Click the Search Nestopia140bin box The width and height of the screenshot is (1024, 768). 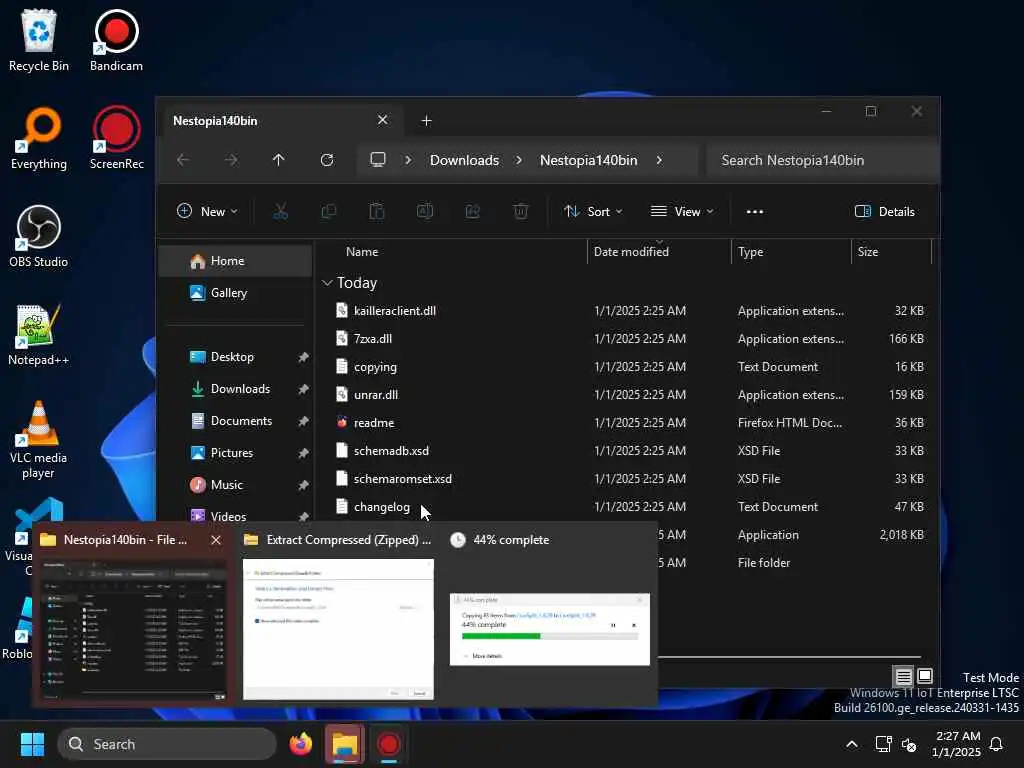click(823, 160)
